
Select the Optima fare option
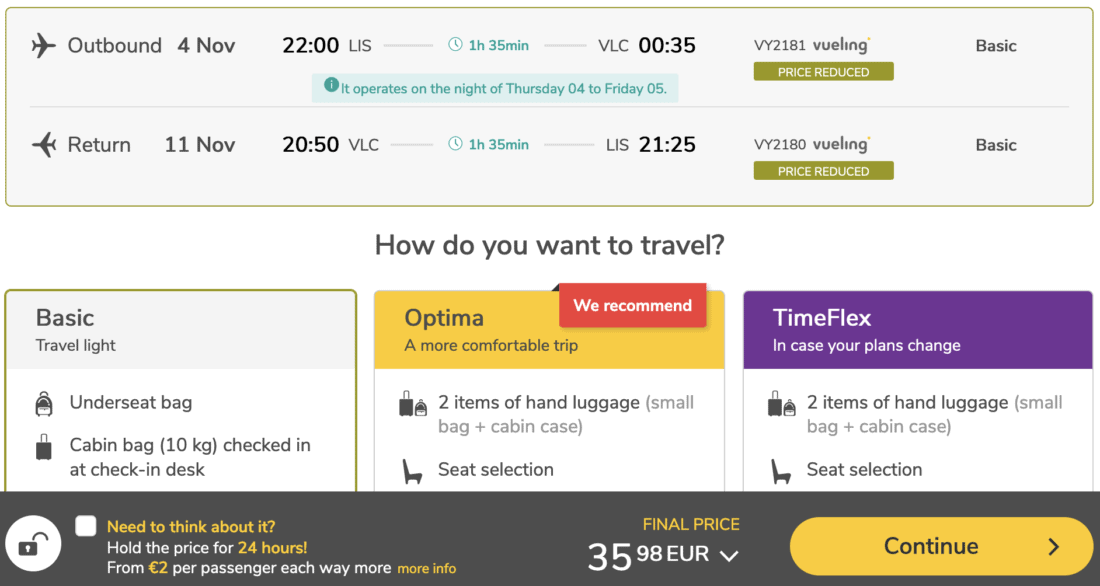pyautogui.click(x=548, y=331)
